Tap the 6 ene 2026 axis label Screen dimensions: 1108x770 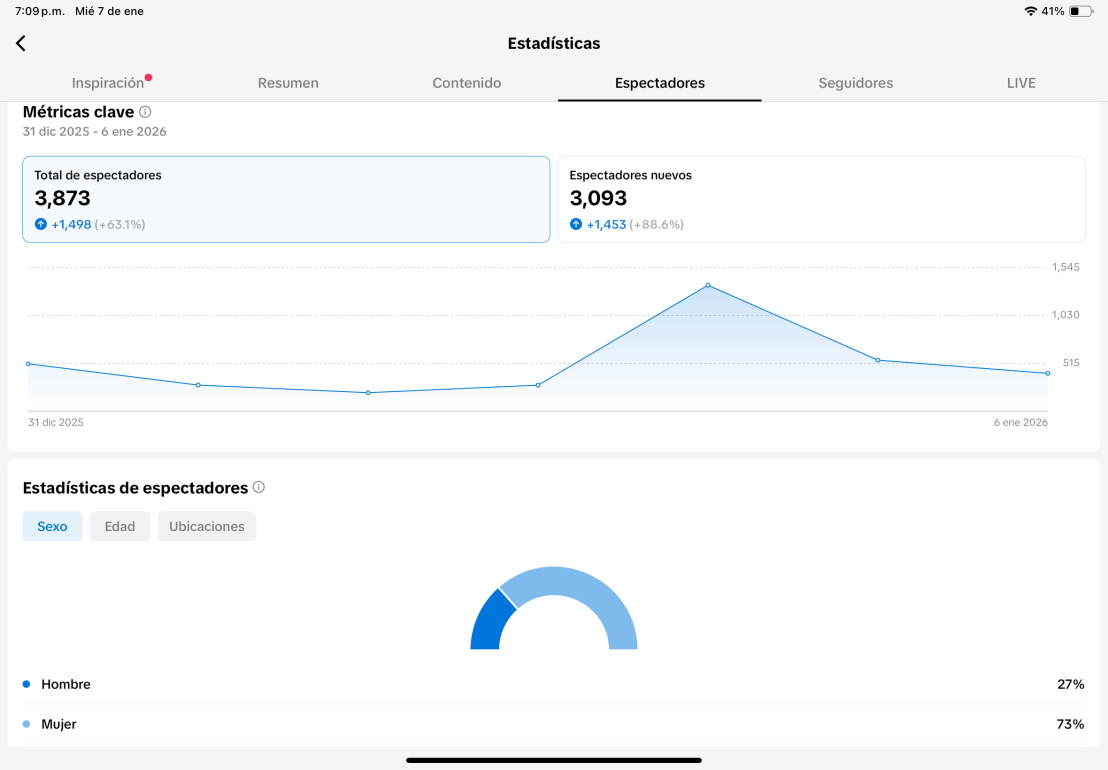coord(1020,422)
